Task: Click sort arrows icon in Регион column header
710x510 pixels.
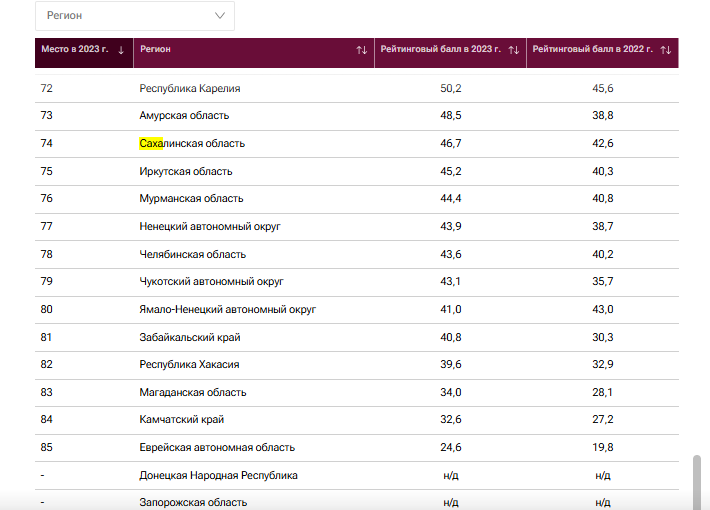Action: click(361, 50)
